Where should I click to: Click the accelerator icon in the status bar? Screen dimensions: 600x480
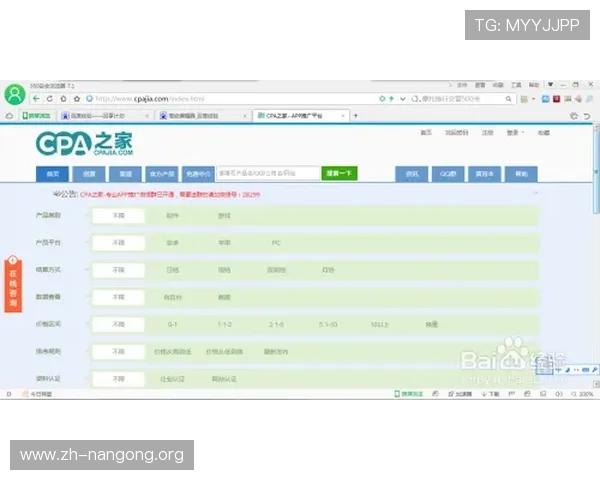pos(460,394)
